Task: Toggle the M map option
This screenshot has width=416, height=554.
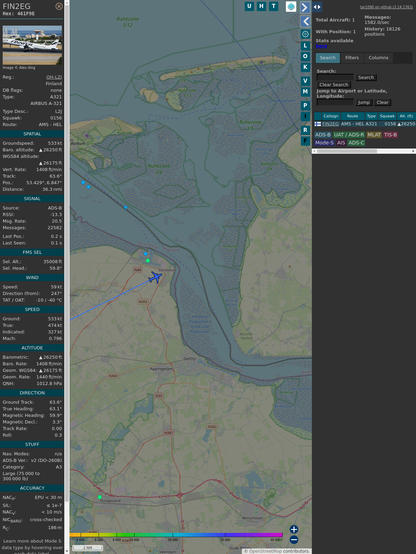Action: pos(305,92)
